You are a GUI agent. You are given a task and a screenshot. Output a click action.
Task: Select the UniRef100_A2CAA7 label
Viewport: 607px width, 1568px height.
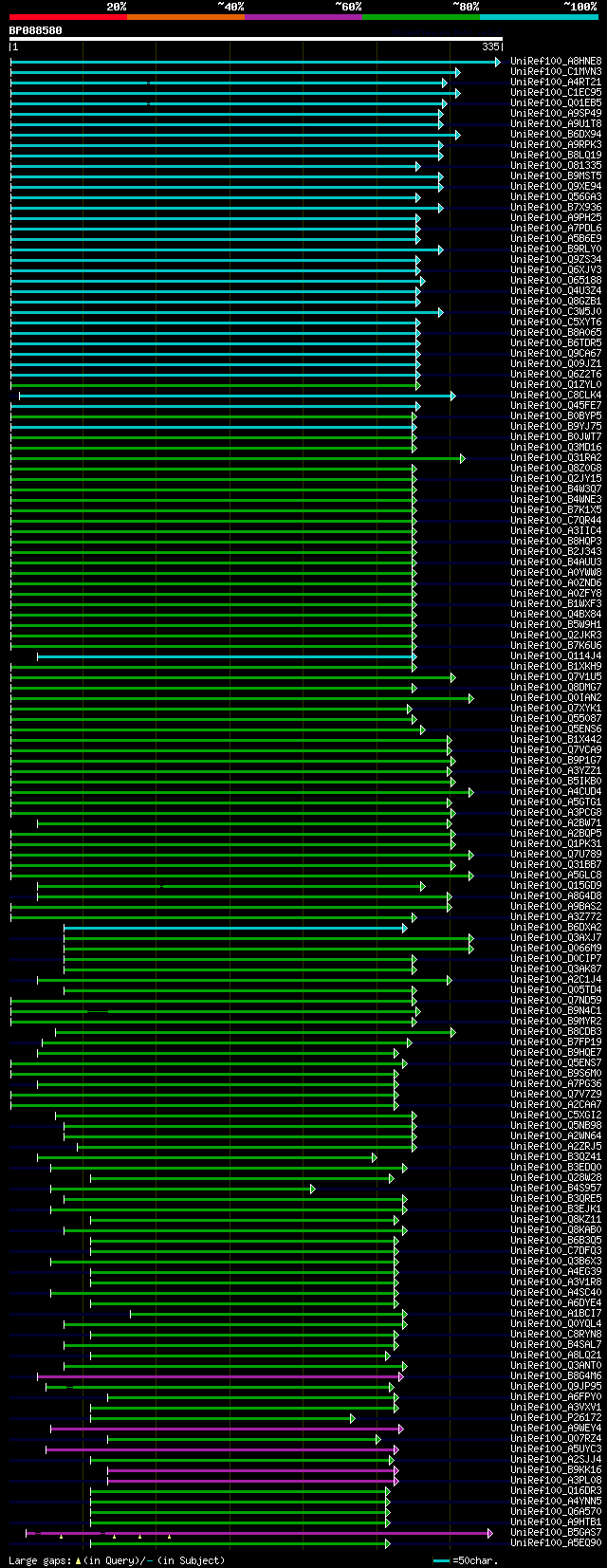click(556, 1104)
